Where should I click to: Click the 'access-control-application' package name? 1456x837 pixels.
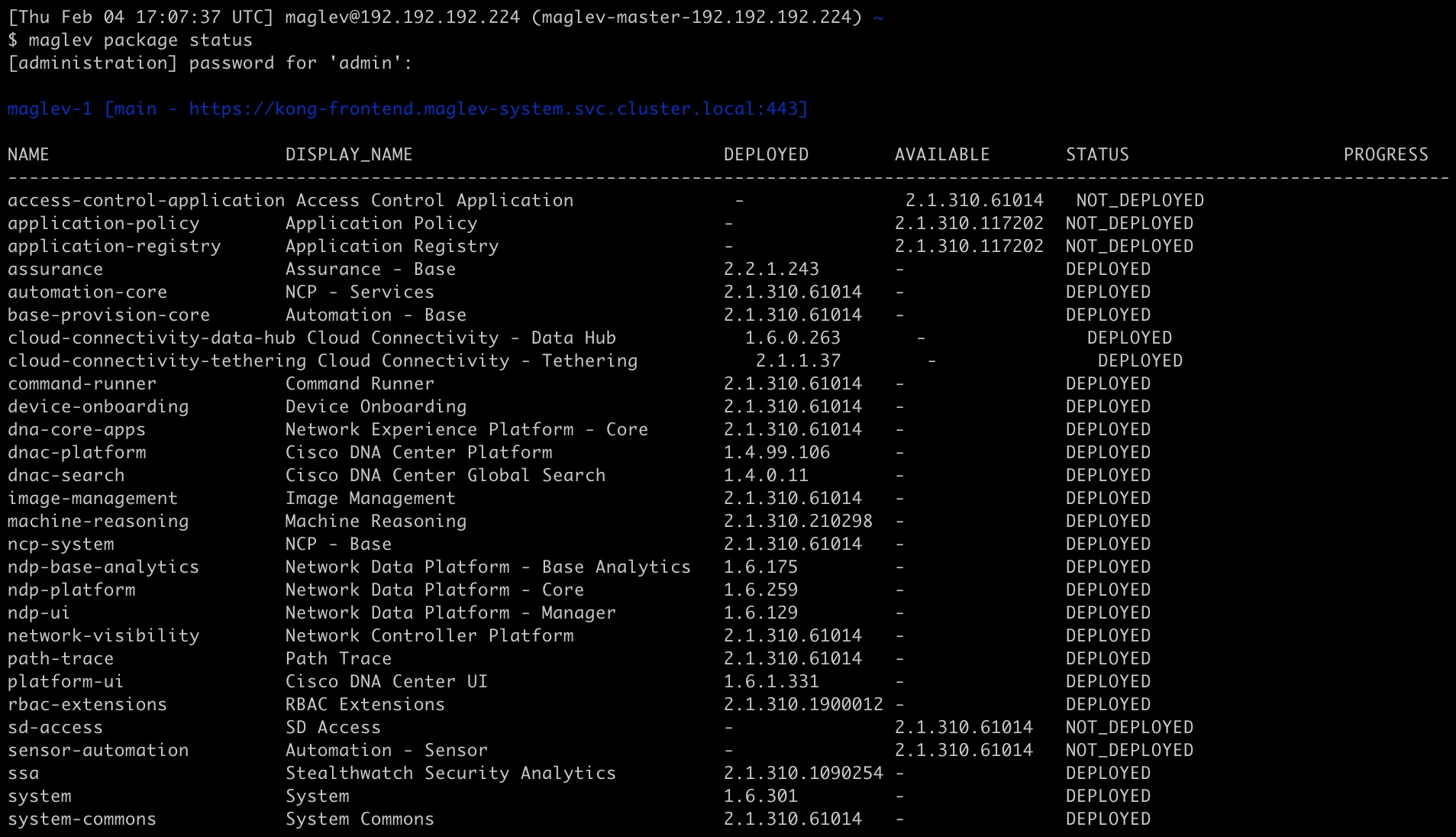point(146,200)
